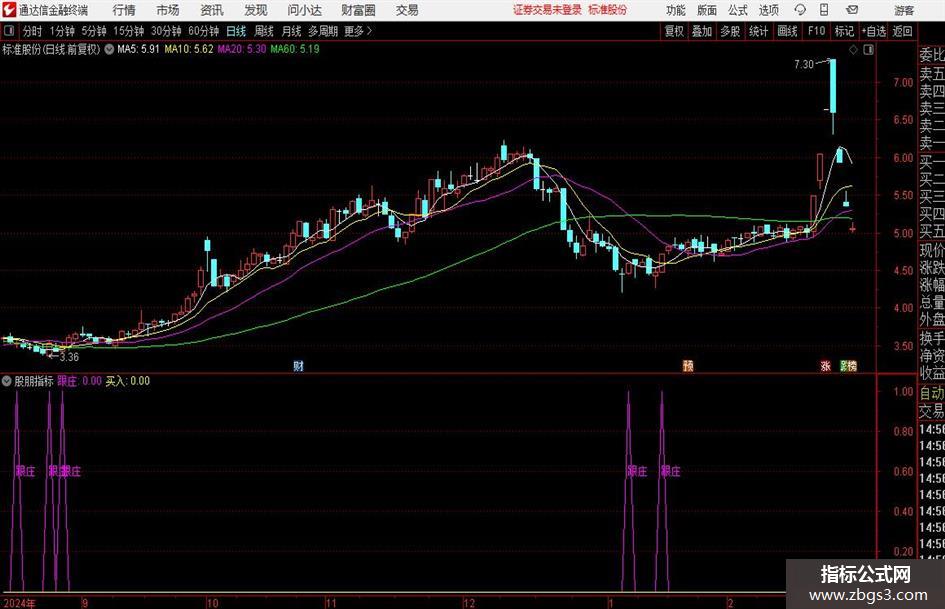
Task: Select the 日线 daily chart tab
Action: click(236, 31)
